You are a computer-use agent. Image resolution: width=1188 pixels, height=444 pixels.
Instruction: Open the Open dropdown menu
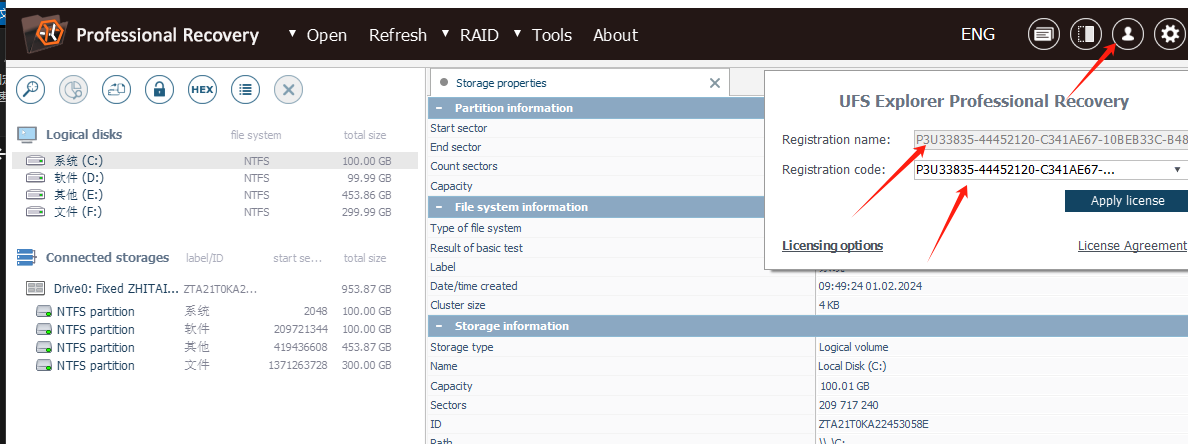point(317,35)
